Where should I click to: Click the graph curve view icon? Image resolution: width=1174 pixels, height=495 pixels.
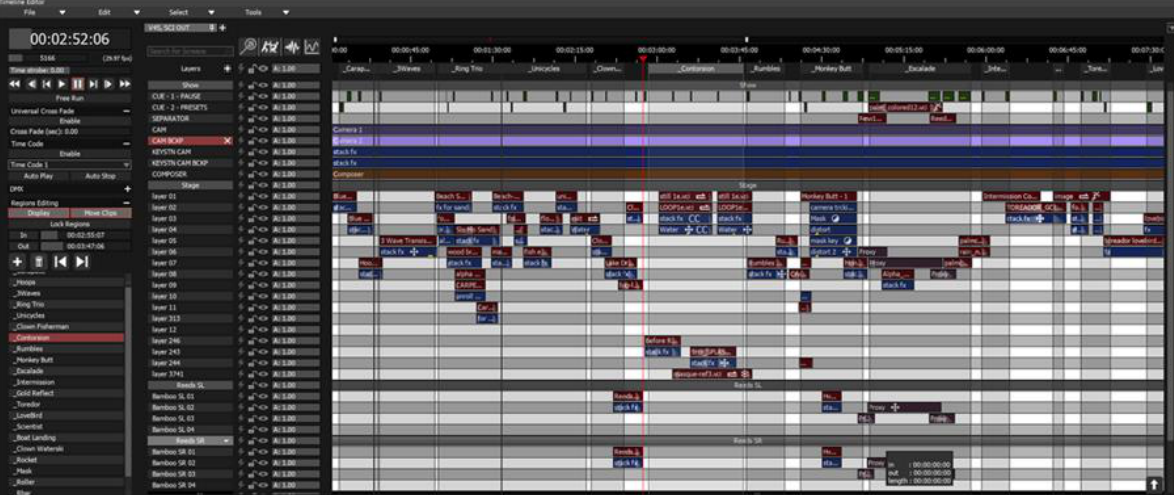[311, 47]
